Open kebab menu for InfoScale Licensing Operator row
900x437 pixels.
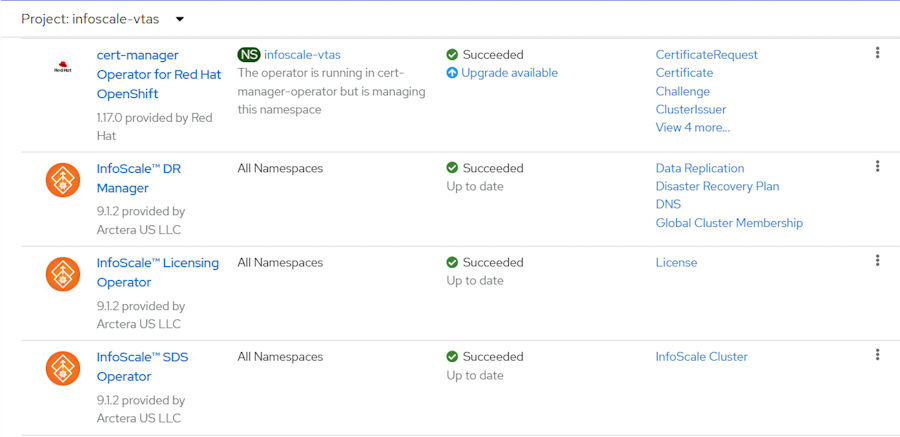coord(877,261)
